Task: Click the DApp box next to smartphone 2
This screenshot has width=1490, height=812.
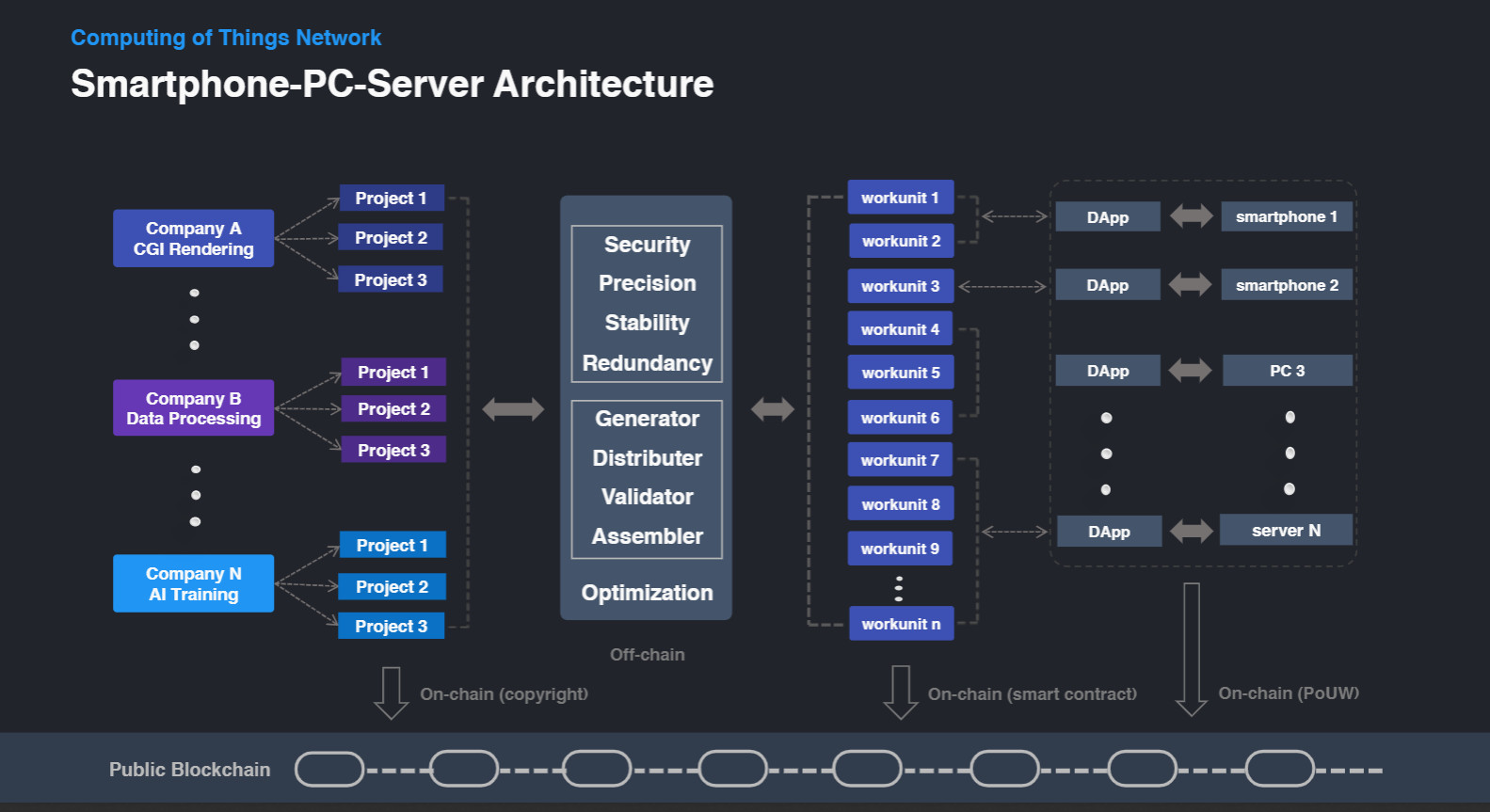Action: click(1108, 285)
